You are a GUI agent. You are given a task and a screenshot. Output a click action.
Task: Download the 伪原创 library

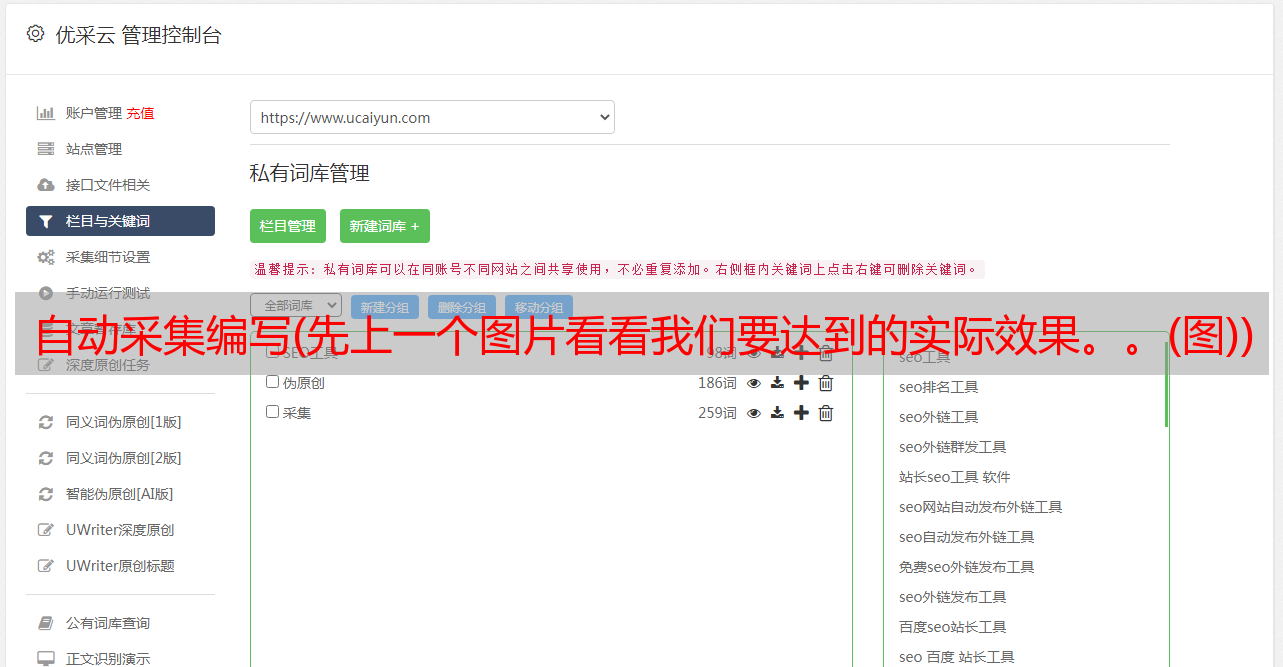coord(777,383)
